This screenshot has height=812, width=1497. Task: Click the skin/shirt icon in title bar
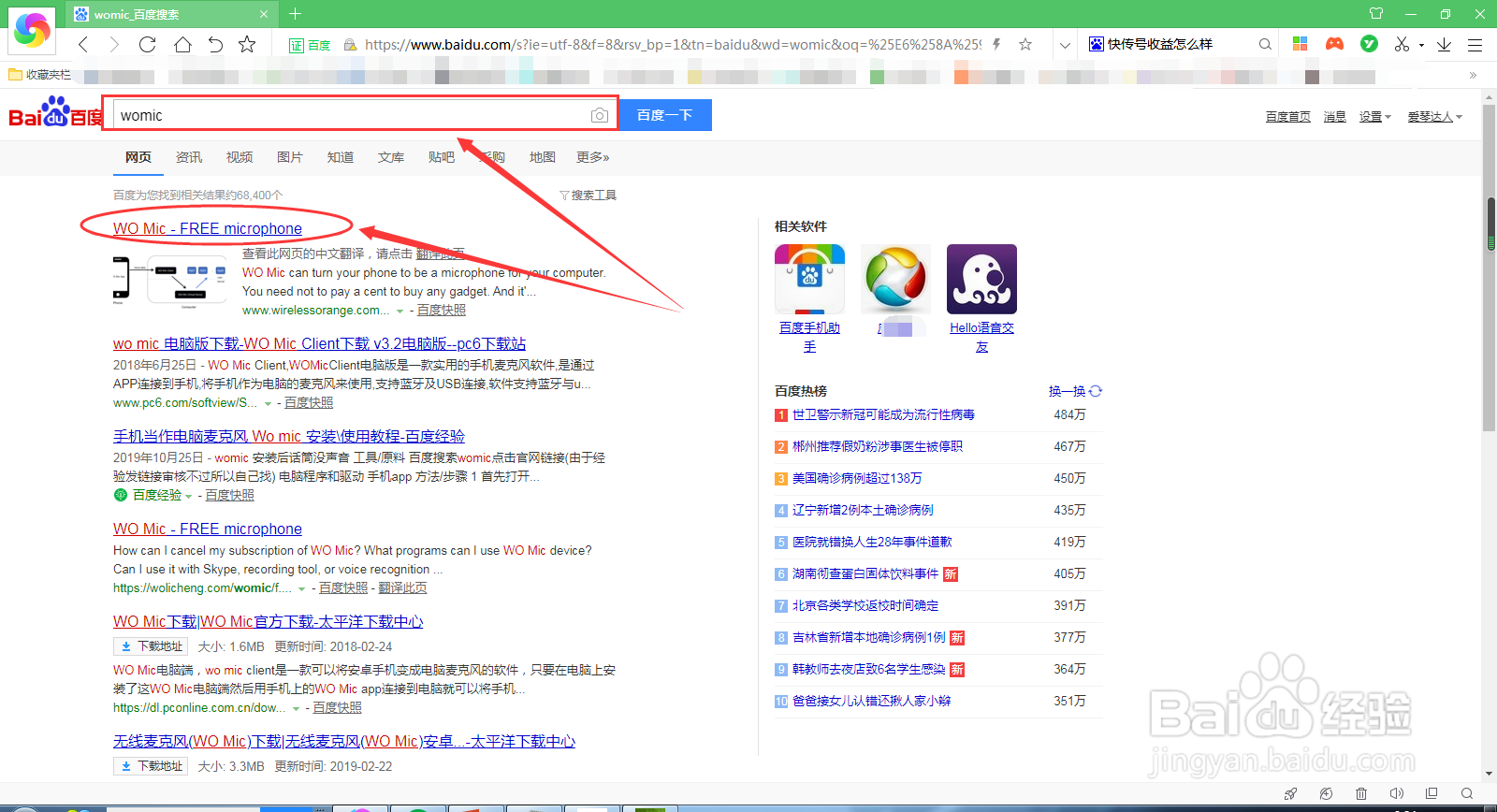click(x=1376, y=13)
